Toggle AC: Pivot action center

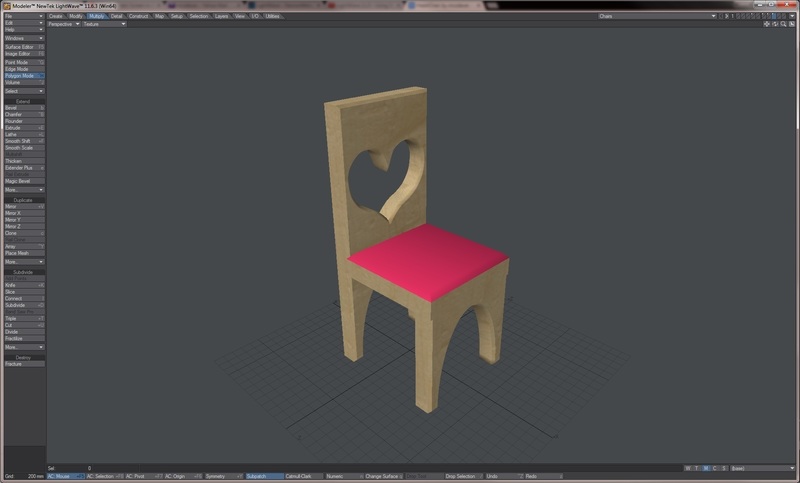tap(144, 476)
